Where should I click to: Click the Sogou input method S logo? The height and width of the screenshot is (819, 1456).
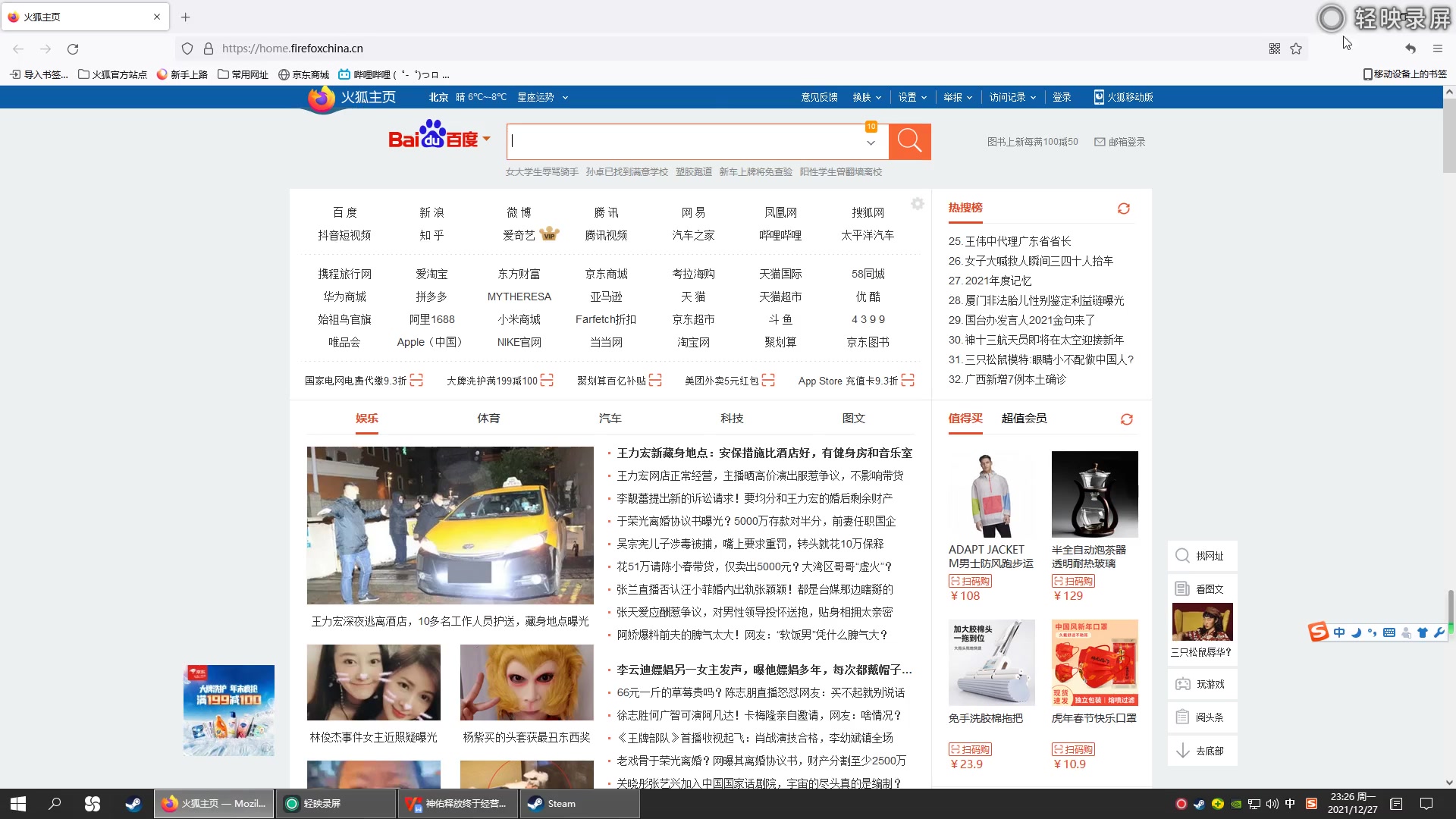pos(1319,632)
